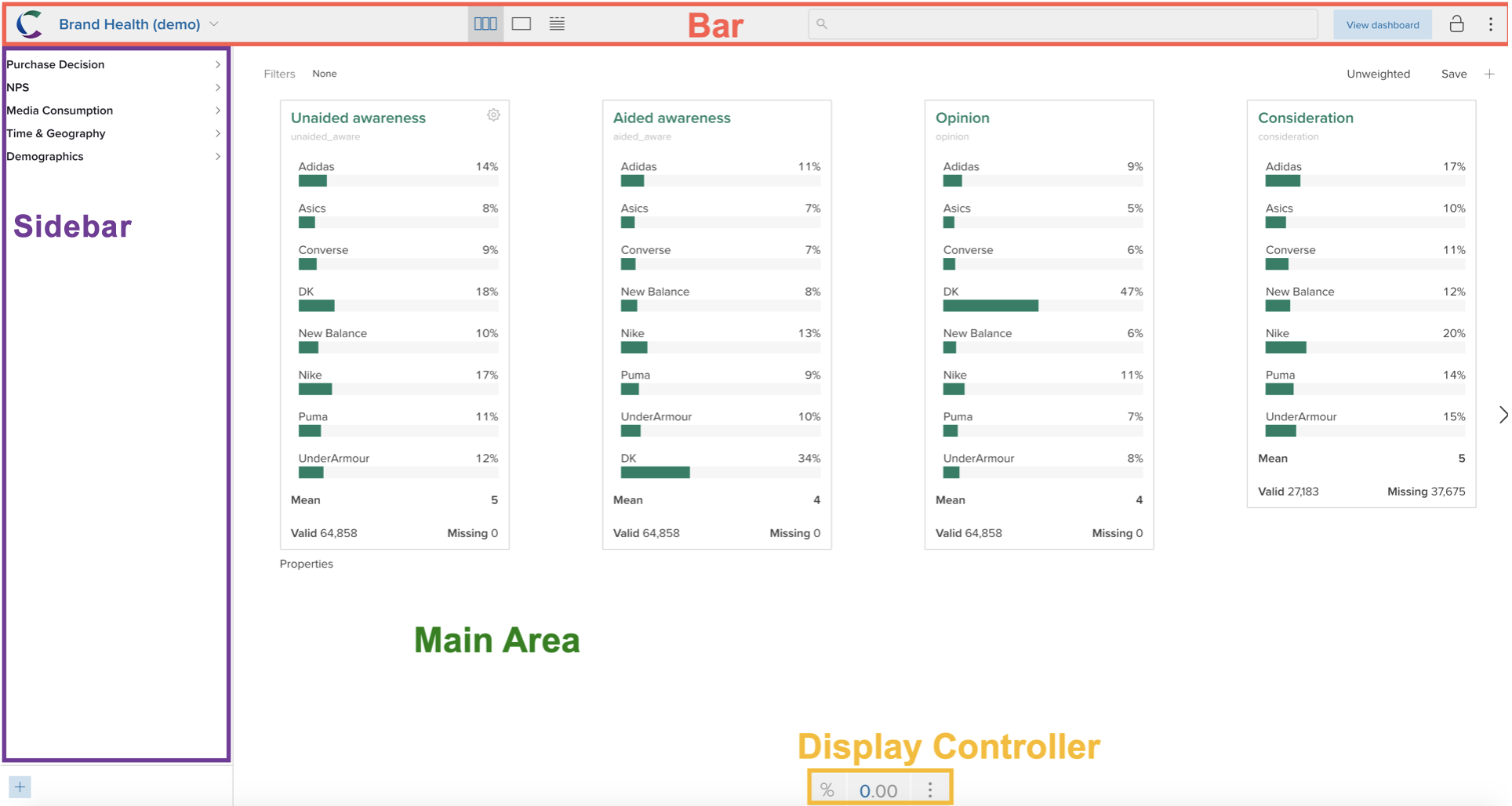This screenshot has width=1512, height=806.
Task: Click Missing 37,675 in Consideration card
Action: click(x=1426, y=492)
